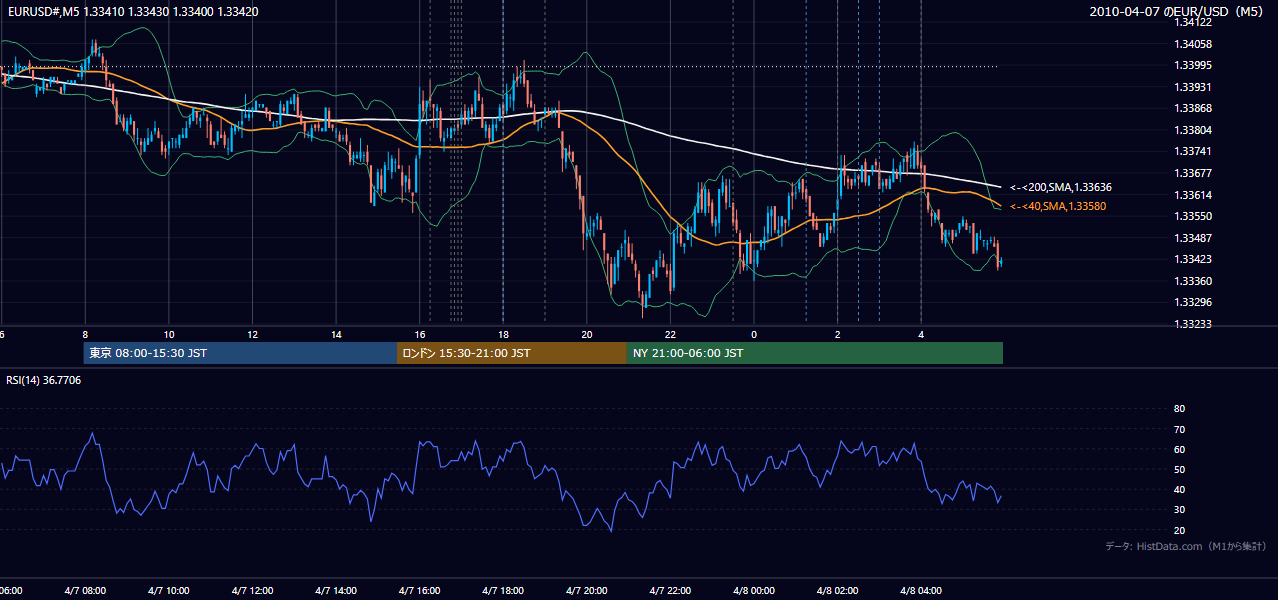
Task: Click hour tick 16 under price chart
Action: (x=420, y=334)
